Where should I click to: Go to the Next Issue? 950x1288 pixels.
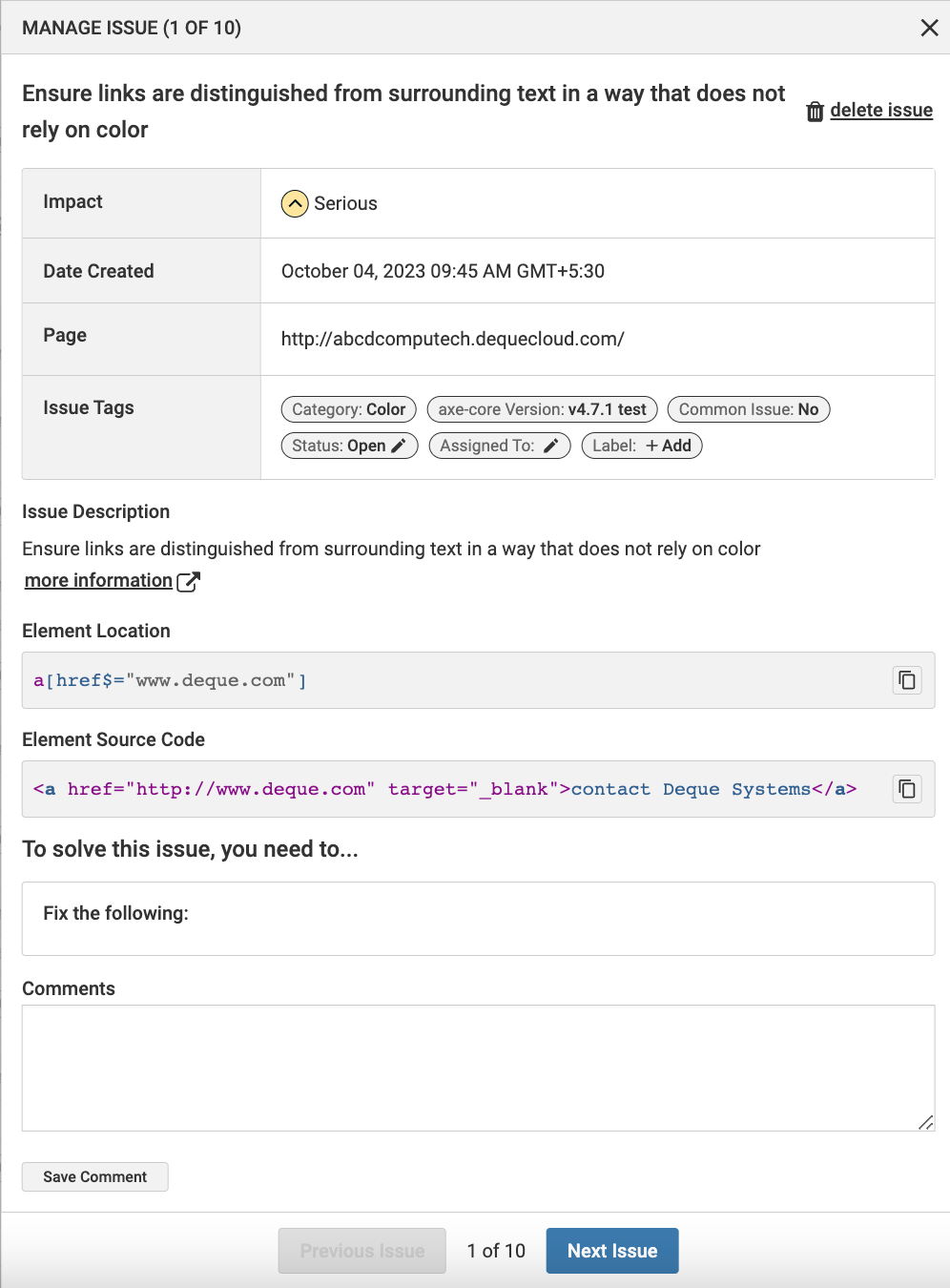(611, 1251)
